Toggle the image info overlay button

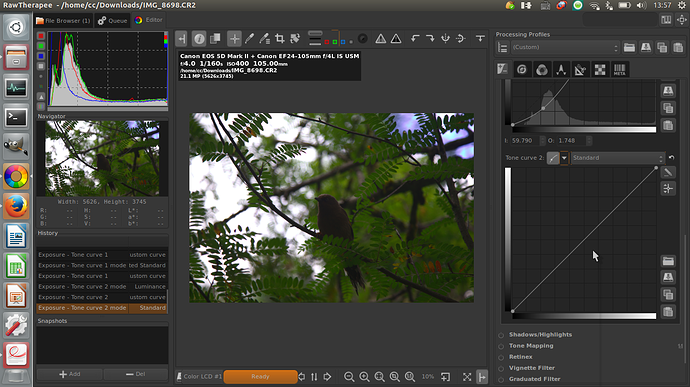pyautogui.click(x=199, y=39)
